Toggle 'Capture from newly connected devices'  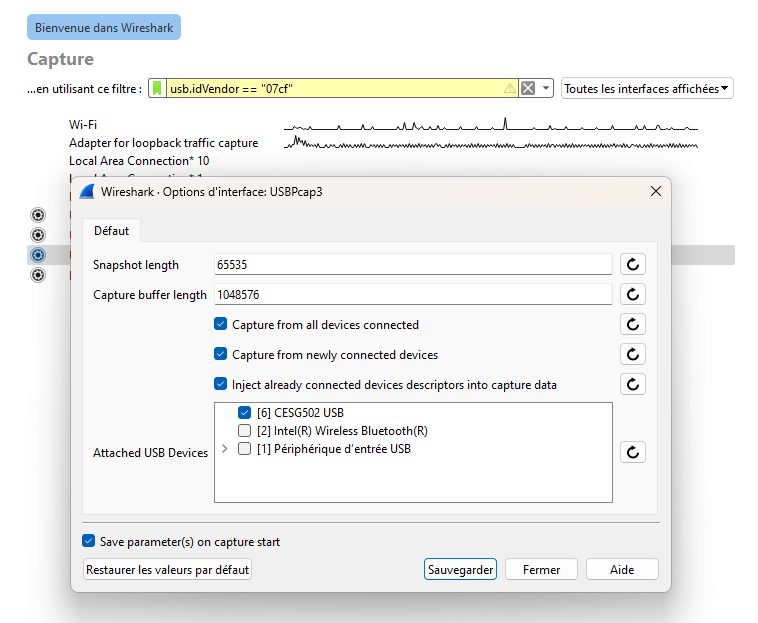coord(221,354)
